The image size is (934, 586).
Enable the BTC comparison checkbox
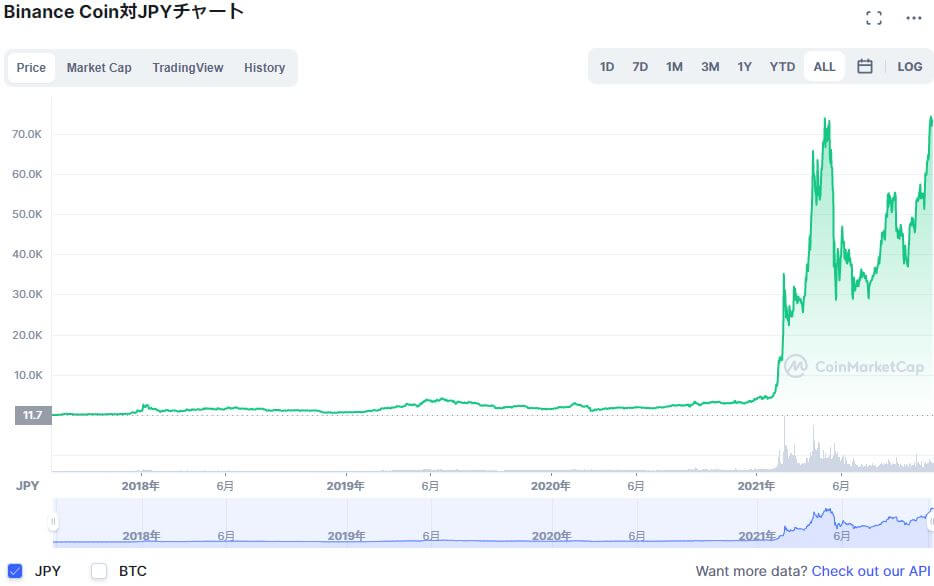point(99,571)
